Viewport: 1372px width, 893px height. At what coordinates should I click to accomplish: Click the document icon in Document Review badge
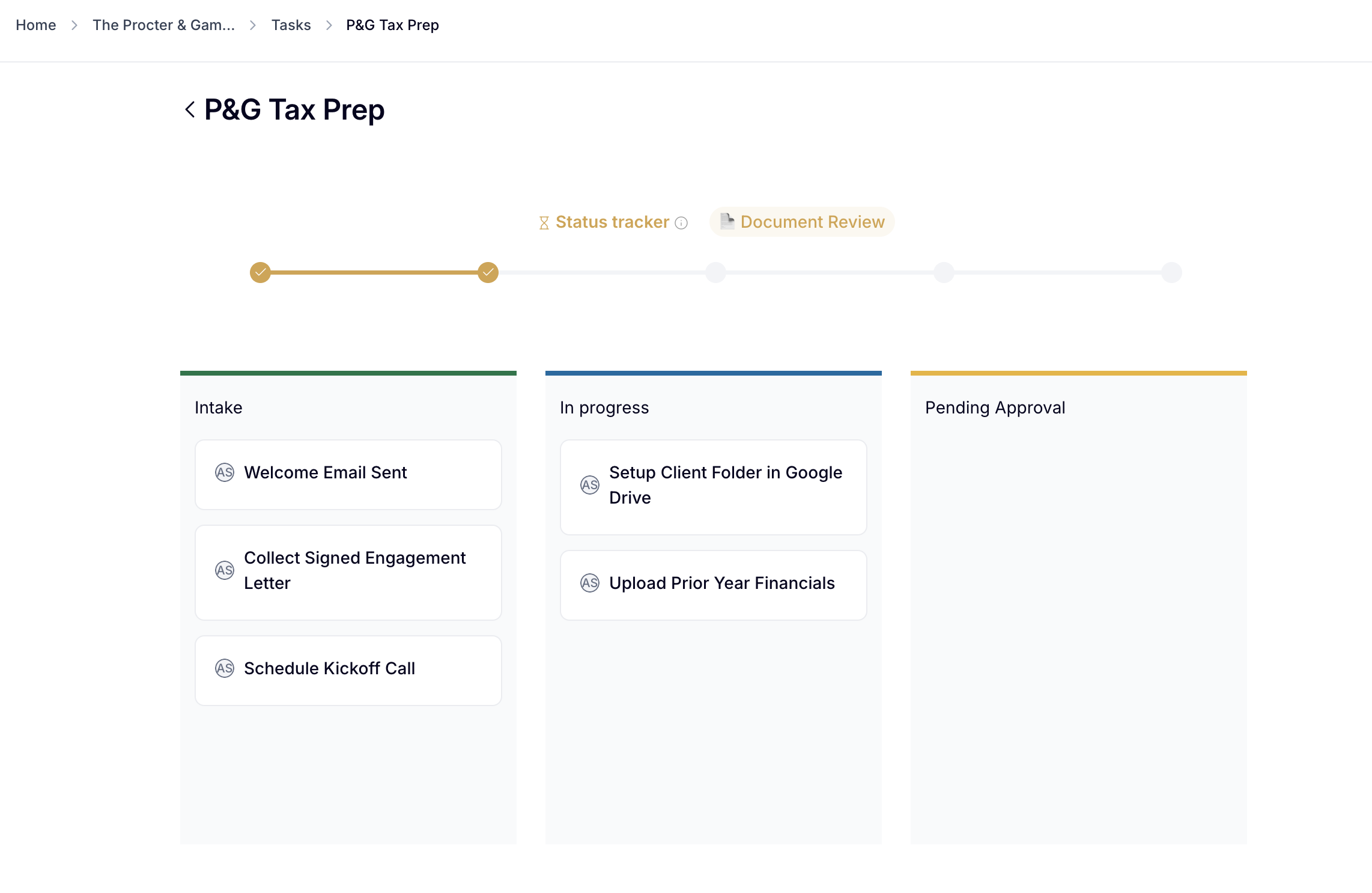click(x=727, y=221)
